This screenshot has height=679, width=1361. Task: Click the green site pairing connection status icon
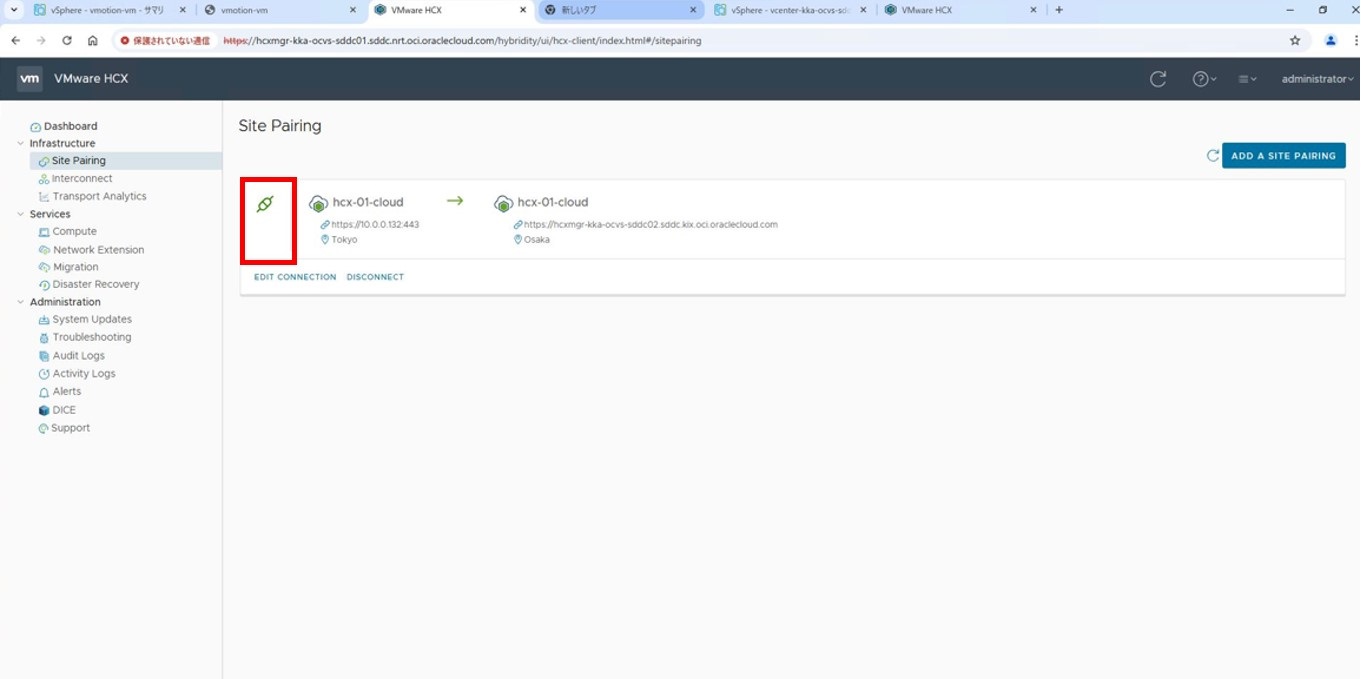coord(265,204)
